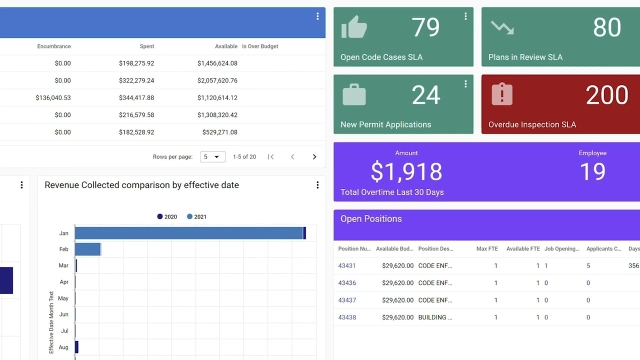Open the Open Code Cases SLA card showing 79

(403, 37)
